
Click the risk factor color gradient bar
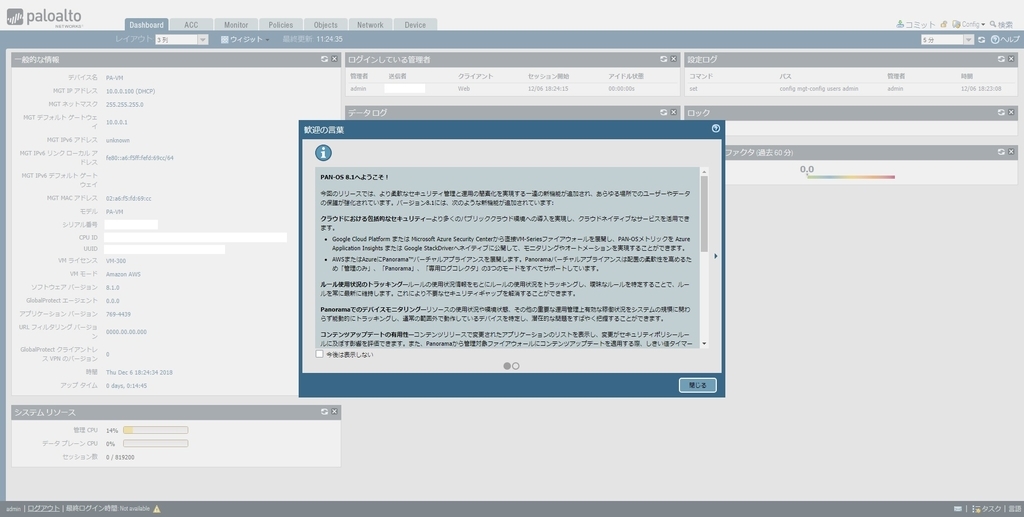pos(851,177)
